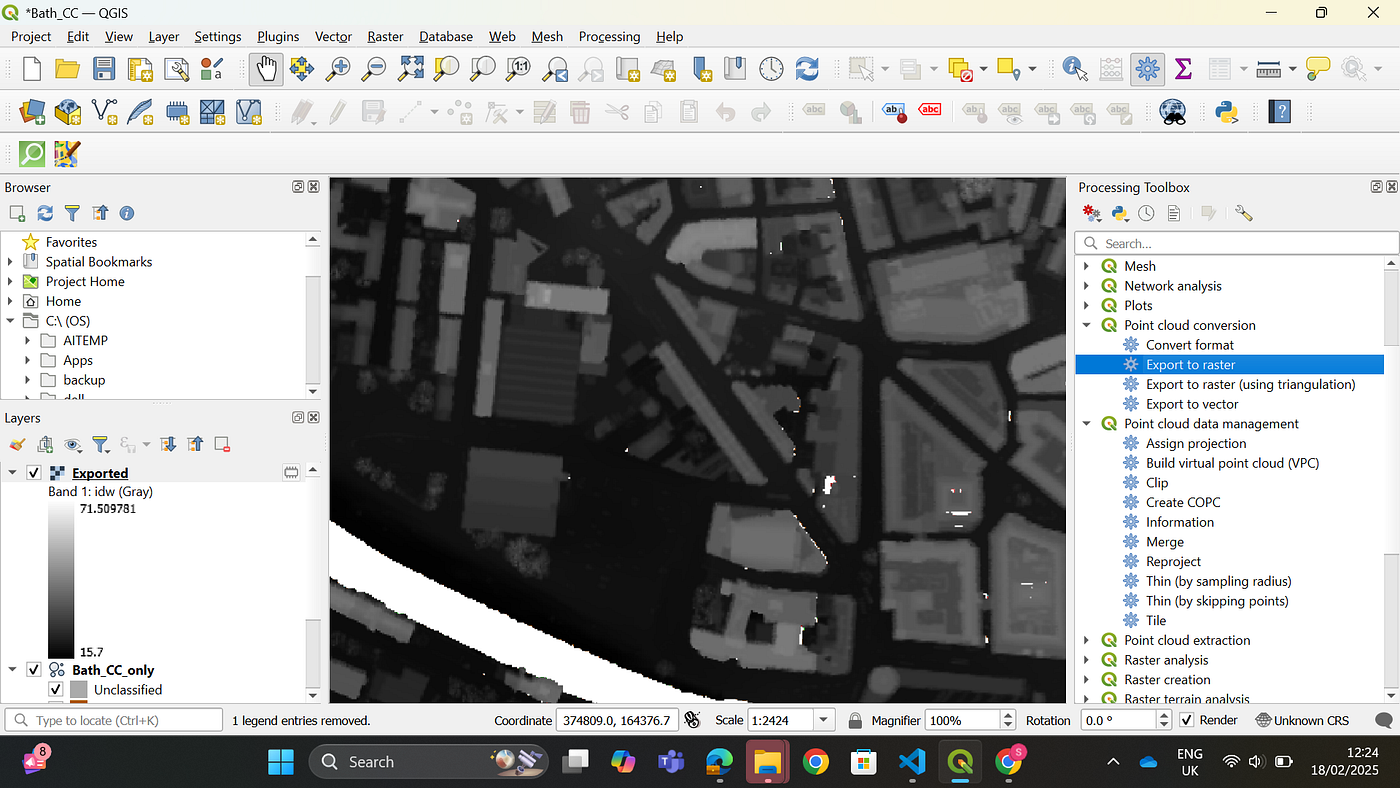Select the Map Tips speech bubble icon
Image resolution: width=1400 pixels, height=788 pixels.
[1318, 69]
